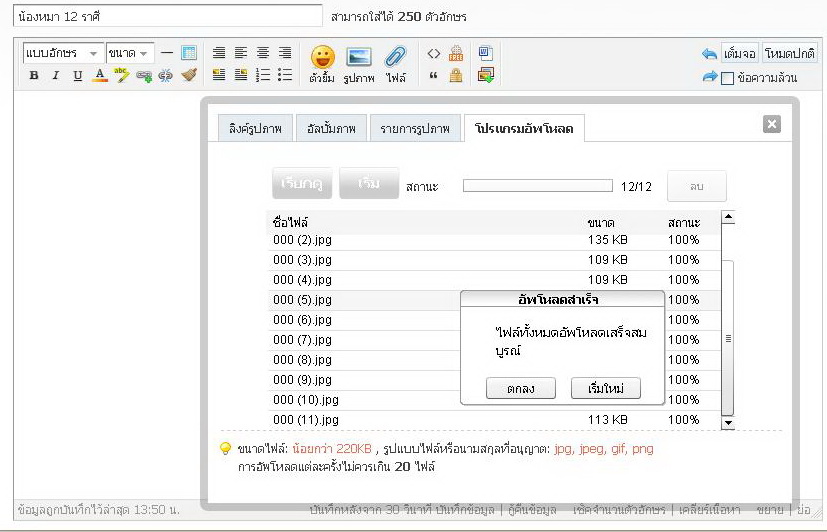The height and width of the screenshot is (532, 827).
Task: Toggle the ข้อความล้วน plain text checkbox
Action: pyautogui.click(x=727, y=79)
